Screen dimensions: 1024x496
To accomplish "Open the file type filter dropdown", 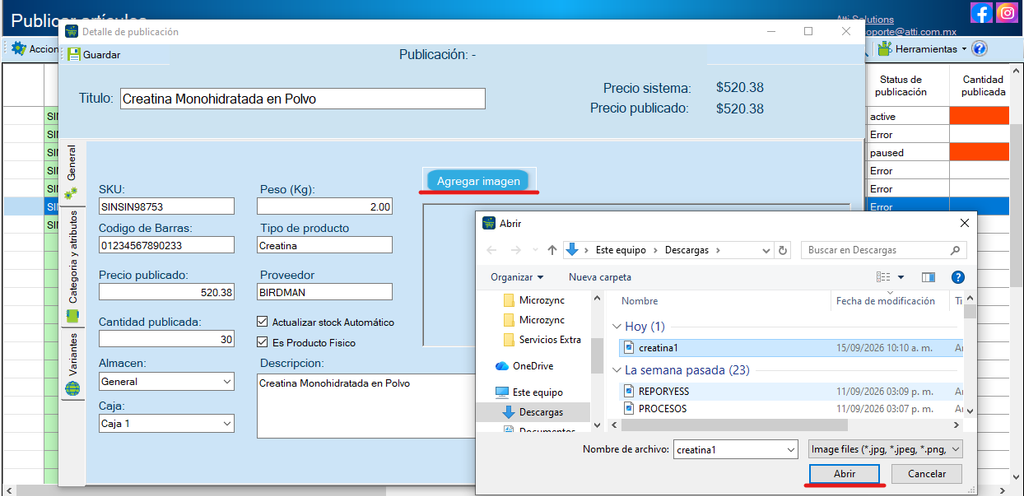I will [885, 449].
